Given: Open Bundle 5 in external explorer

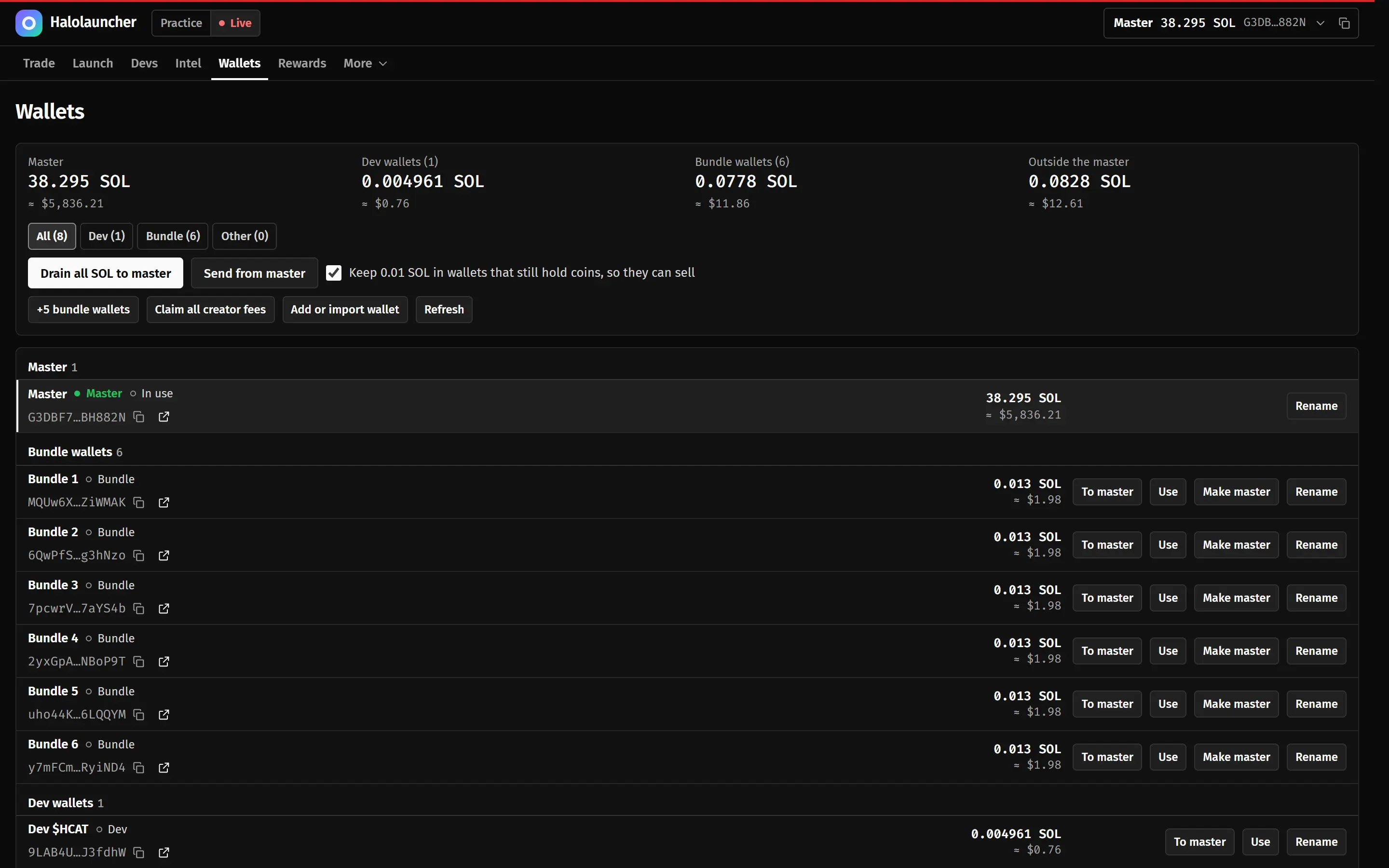Looking at the screenshot, I should (x=163, y=714).
